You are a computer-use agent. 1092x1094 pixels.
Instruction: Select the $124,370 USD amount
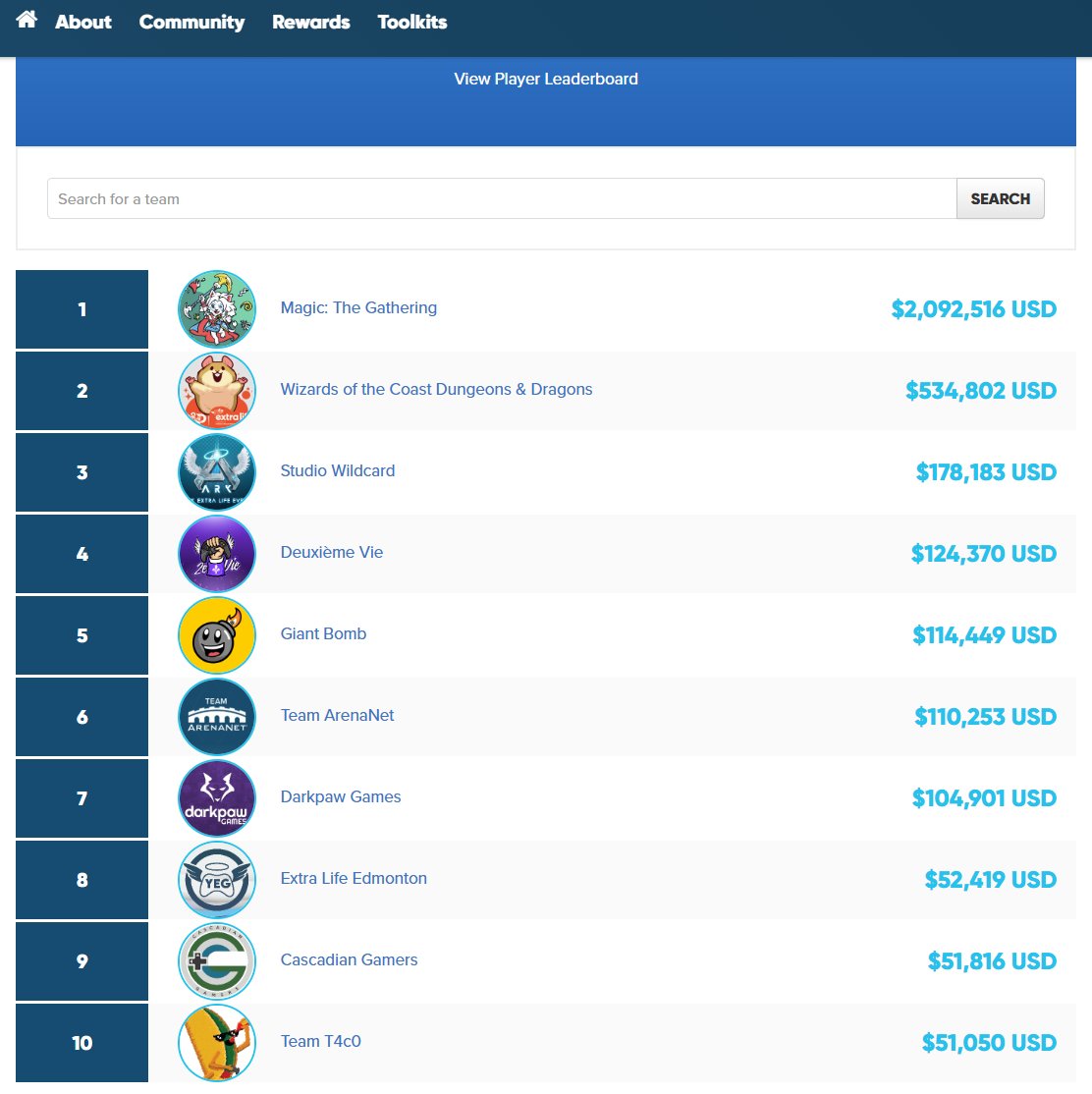tap(984, 554)
